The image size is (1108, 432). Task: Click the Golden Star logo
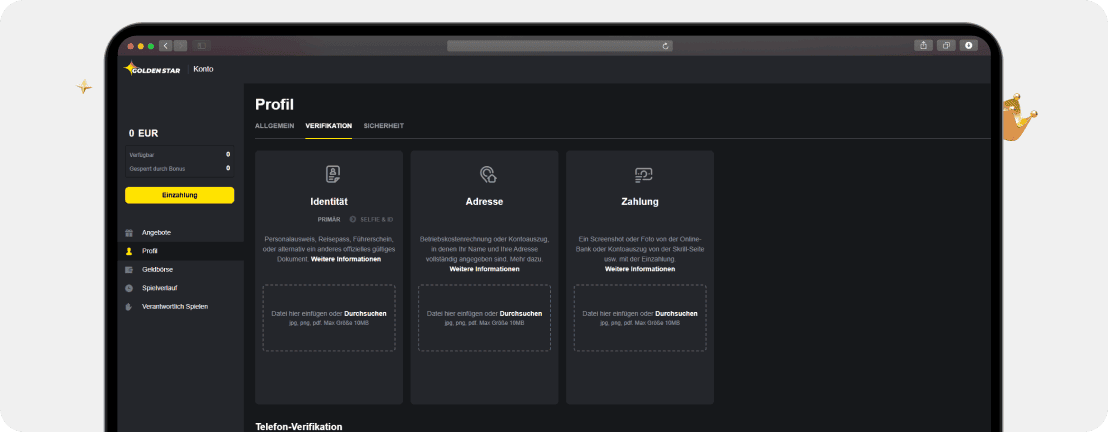point(152,69)
